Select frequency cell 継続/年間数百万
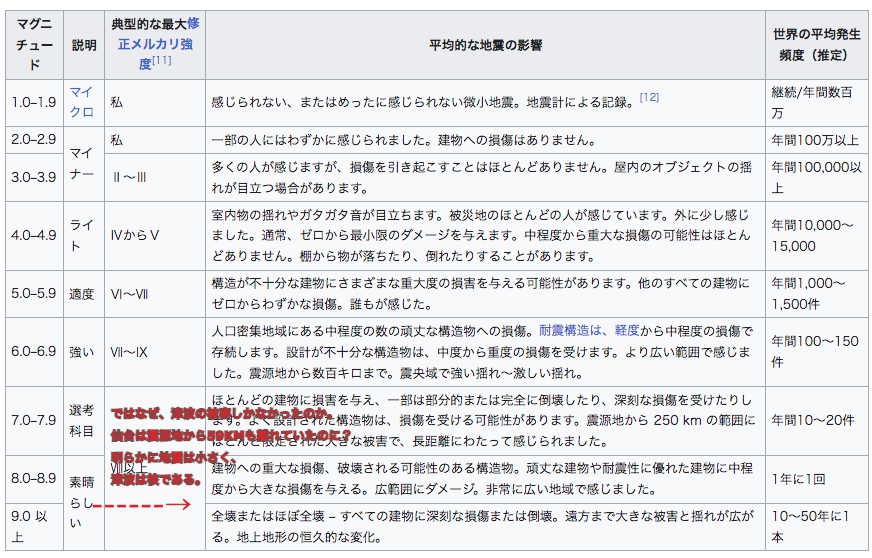872x558 pixels. pos(816,102)
